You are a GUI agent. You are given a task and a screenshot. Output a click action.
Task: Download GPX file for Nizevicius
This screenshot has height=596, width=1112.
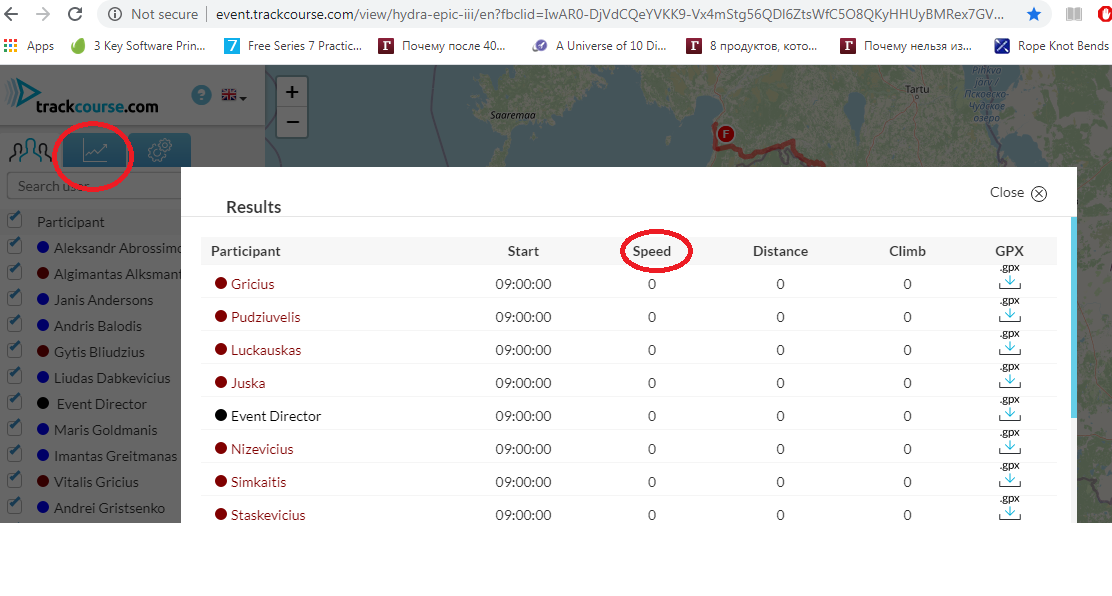pyautogui.click(x=1010, y=442)
